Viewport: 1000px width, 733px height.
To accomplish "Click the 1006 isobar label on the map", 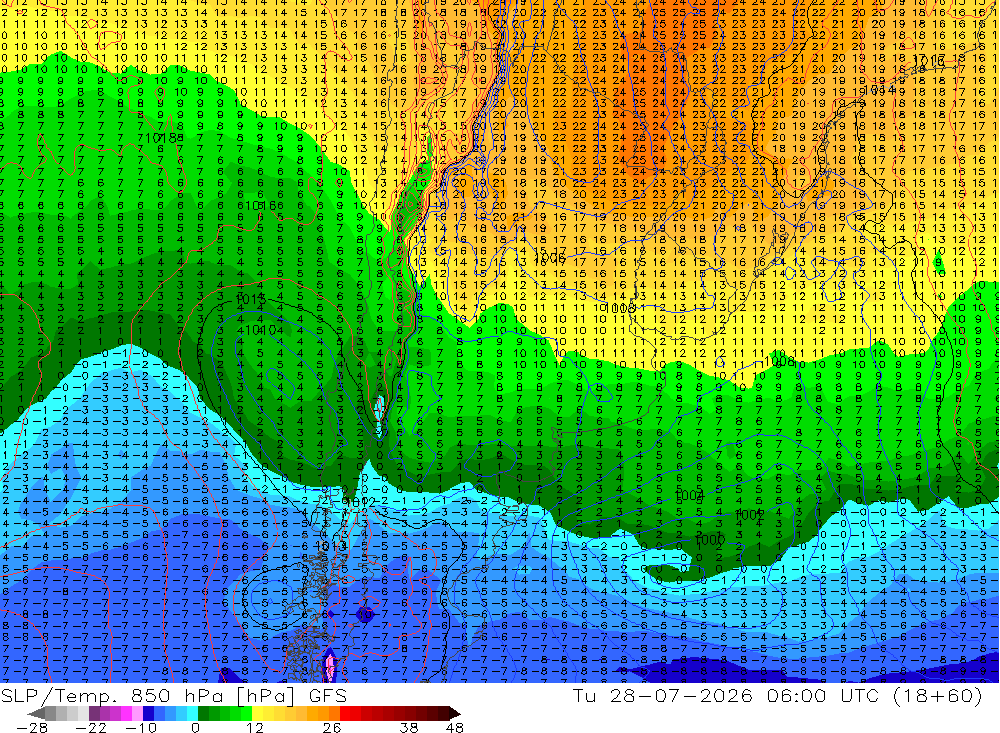I will click(550, 258).
